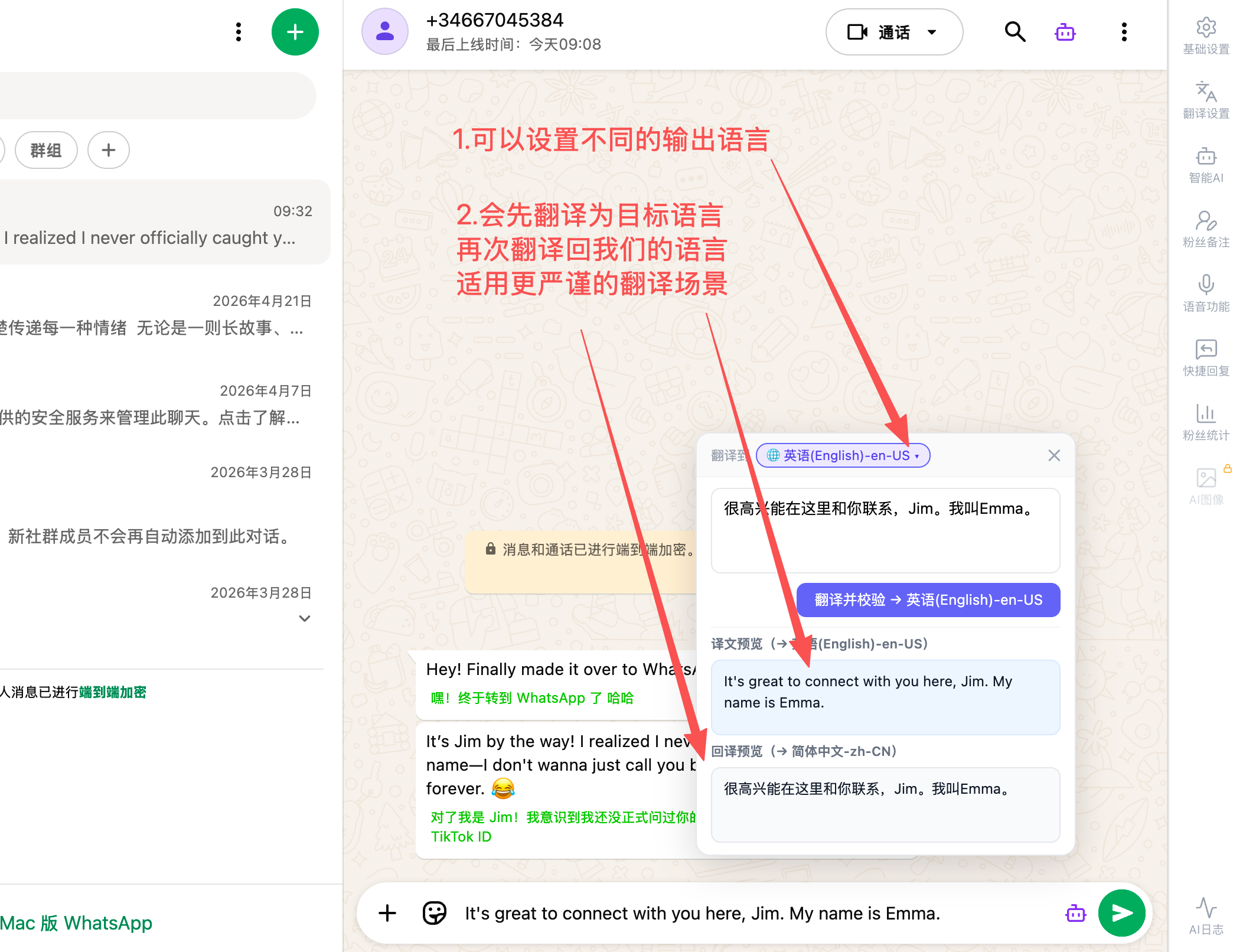Change target language 英语(English)-en-US dropdown
Screen dimensions: 1233x952
point(843,455)
